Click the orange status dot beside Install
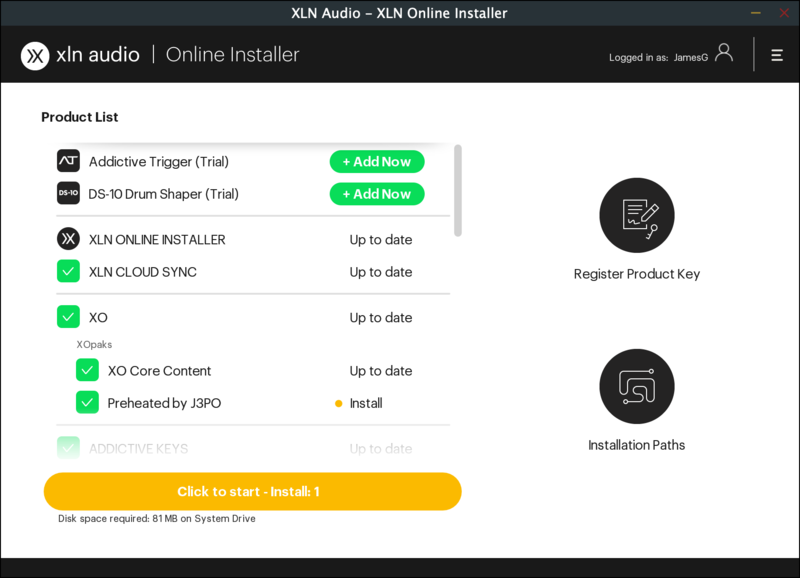Screen dimensions: 800x578 (338, 404)
